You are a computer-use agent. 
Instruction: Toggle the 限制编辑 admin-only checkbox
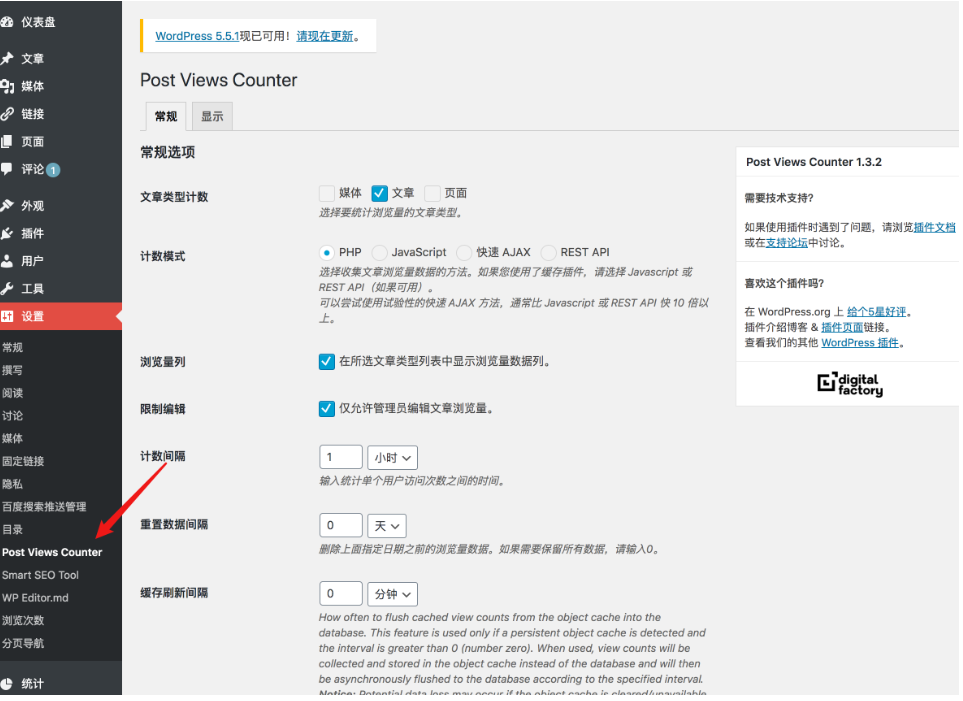pyautogui.click(x=327, y=409)
